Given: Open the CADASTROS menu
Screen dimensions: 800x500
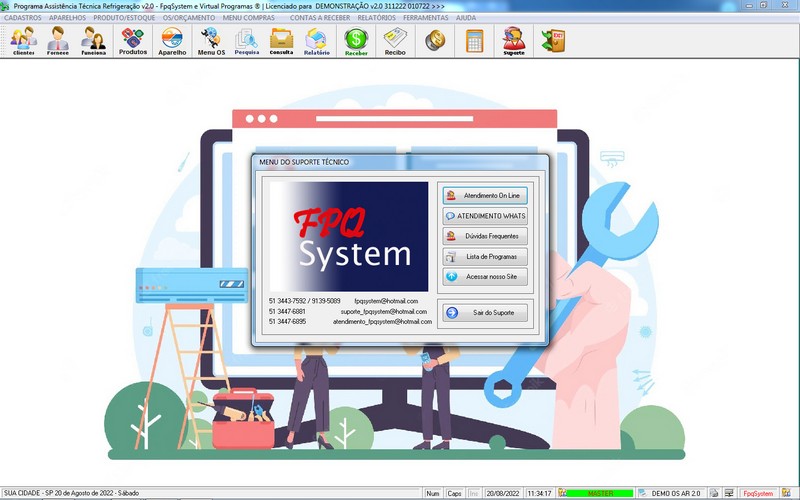Looking at the screenshot, I should coord(22,17).
